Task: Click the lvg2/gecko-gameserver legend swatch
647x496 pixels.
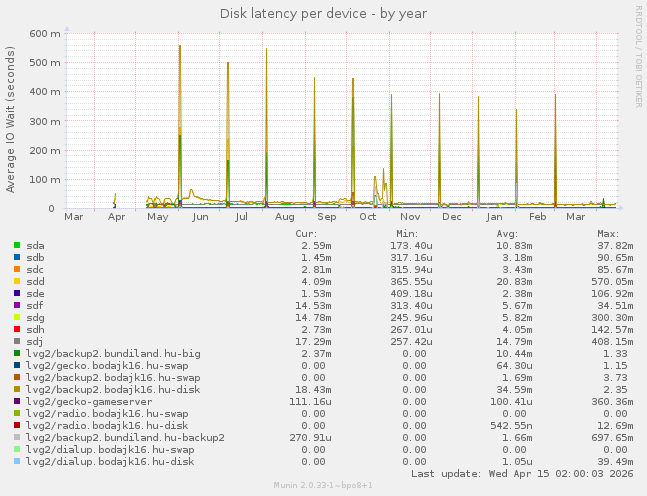Action: (17, 401)
